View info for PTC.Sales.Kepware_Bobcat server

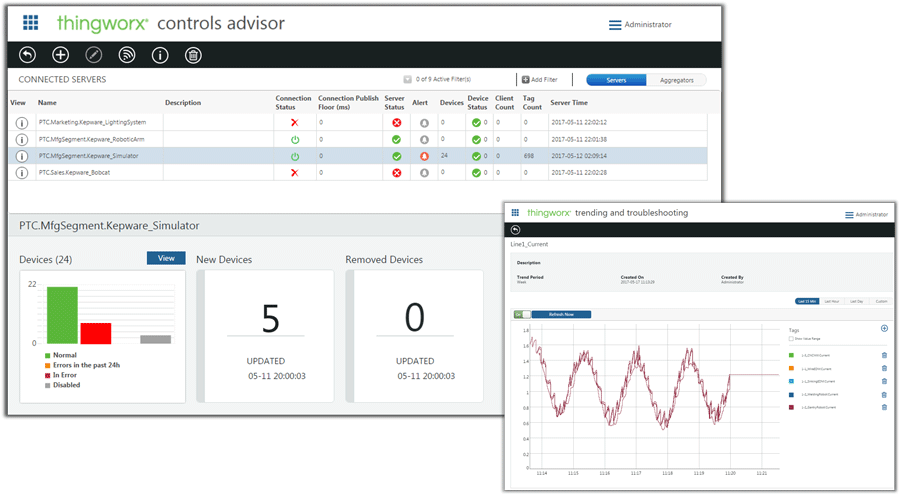(x=21, y=173)
